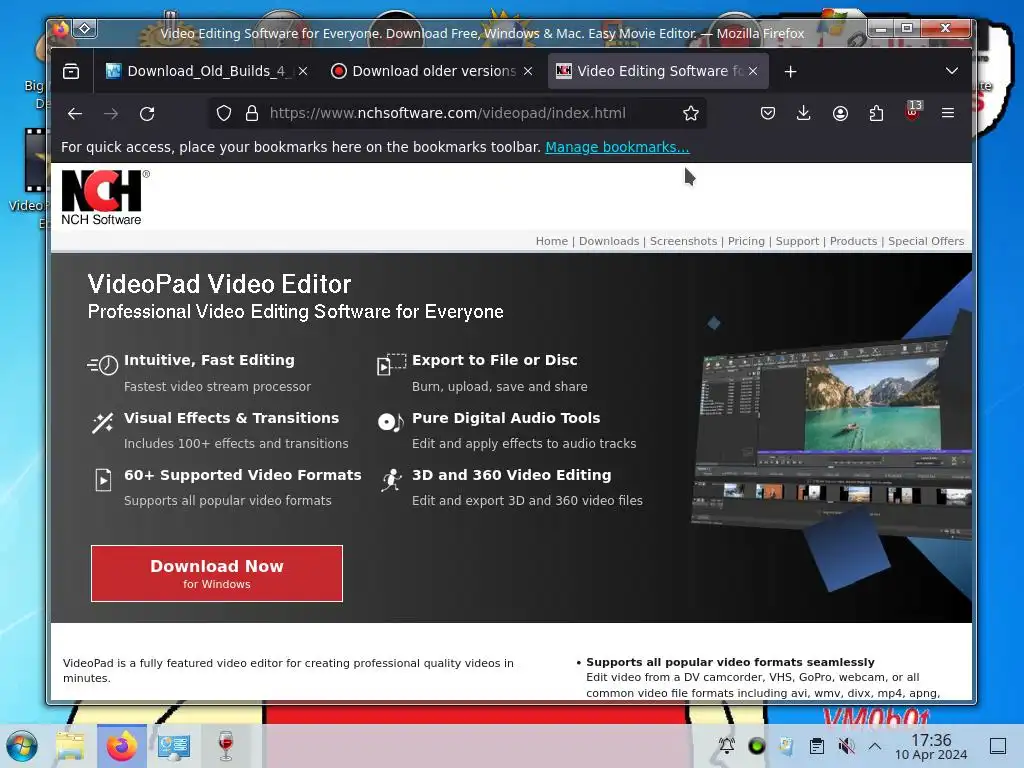
Task: Close the Download older versions tab
Action: point(528,71)
